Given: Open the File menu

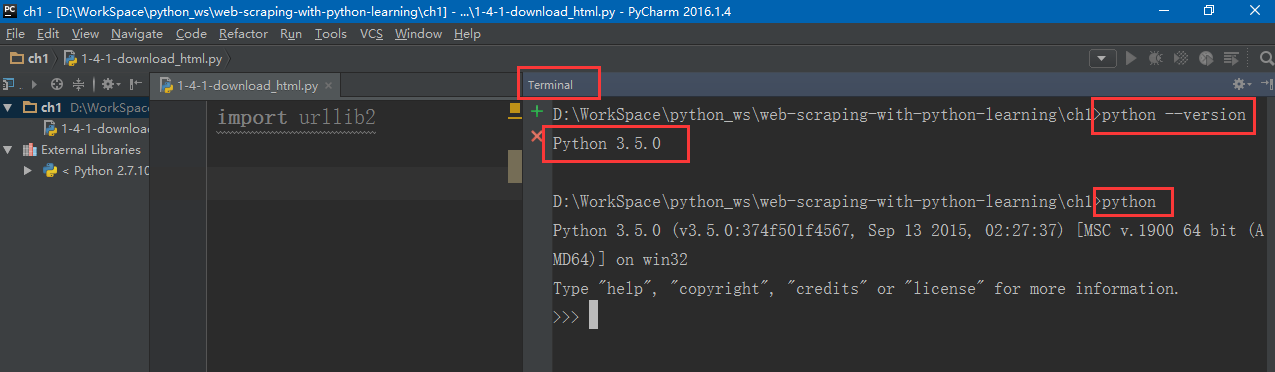Looking at the screenshot, I should point(15,33).
